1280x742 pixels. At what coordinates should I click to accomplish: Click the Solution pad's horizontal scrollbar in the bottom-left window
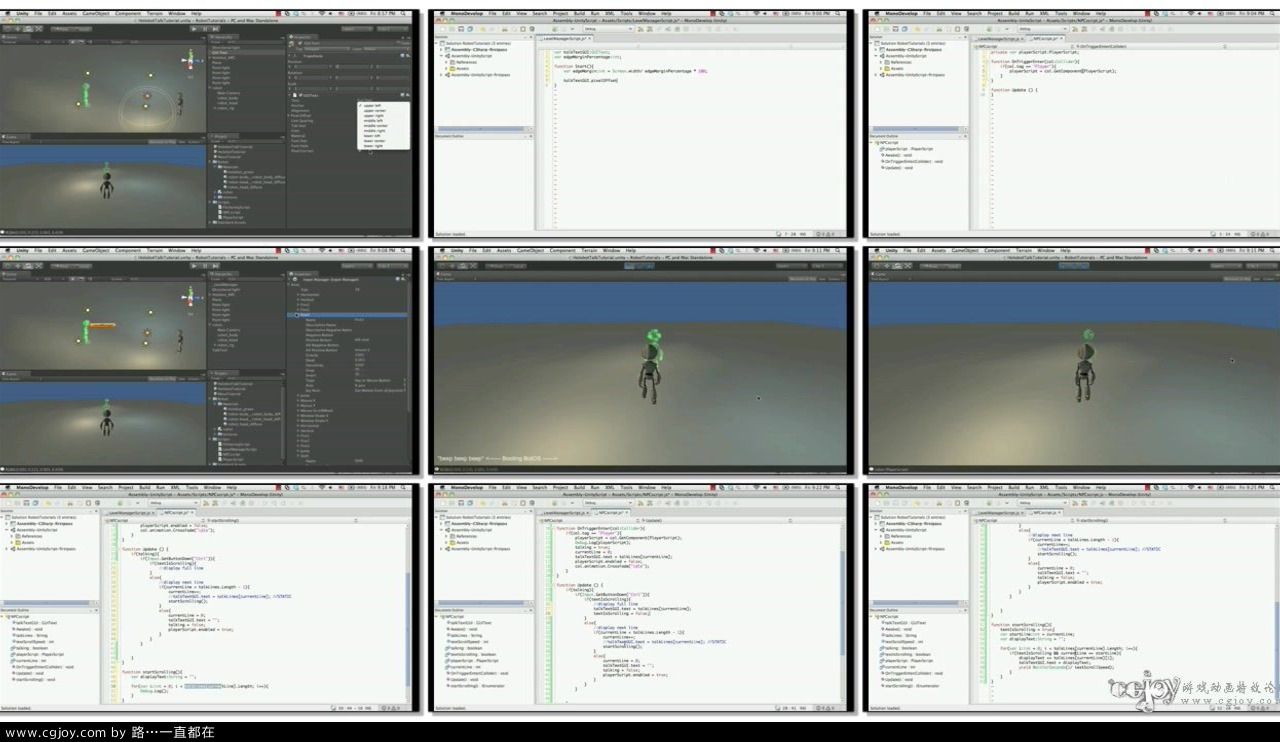click(46, 603)
